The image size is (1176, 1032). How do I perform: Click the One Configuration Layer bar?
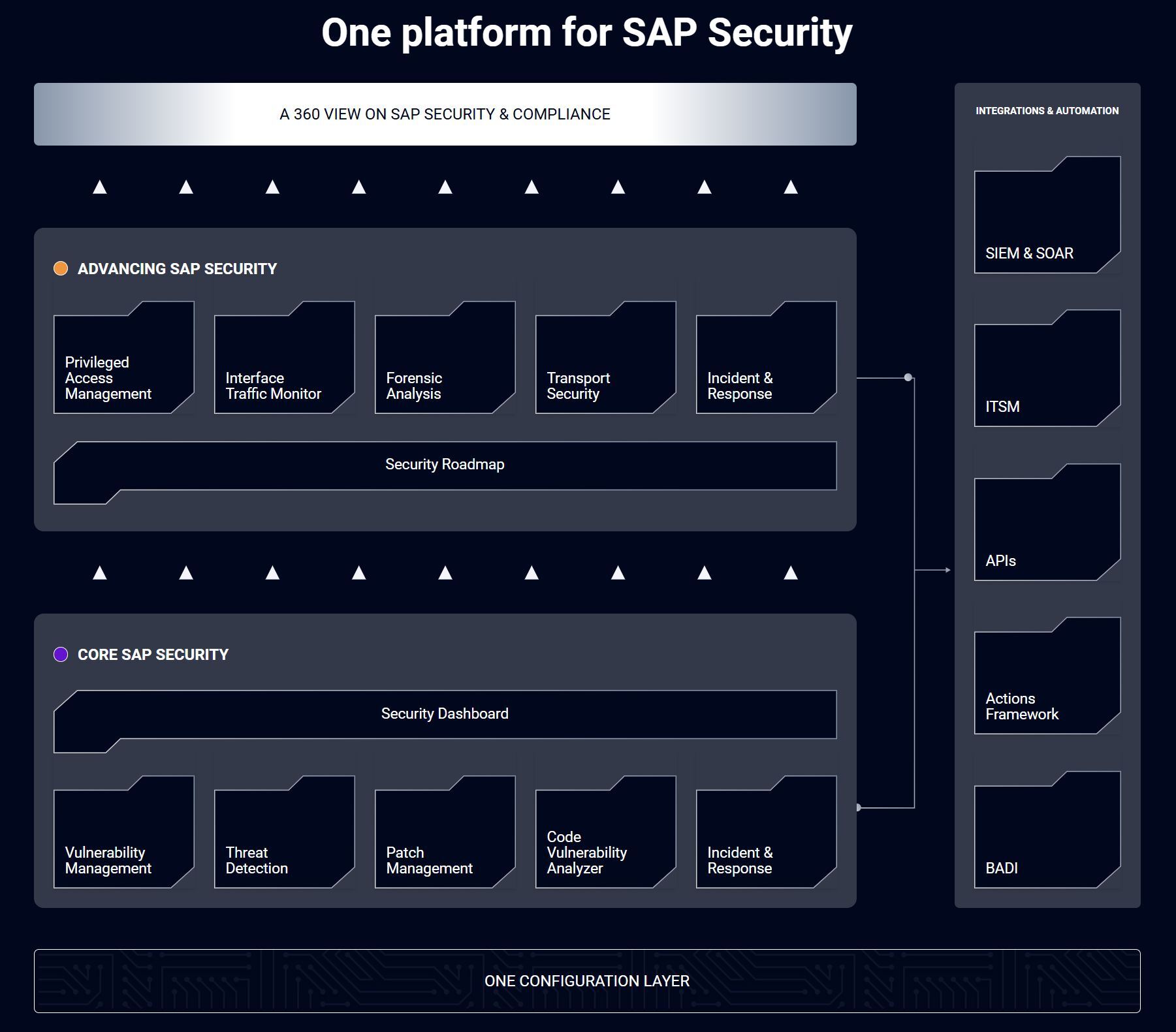click(x=587, y=981)
